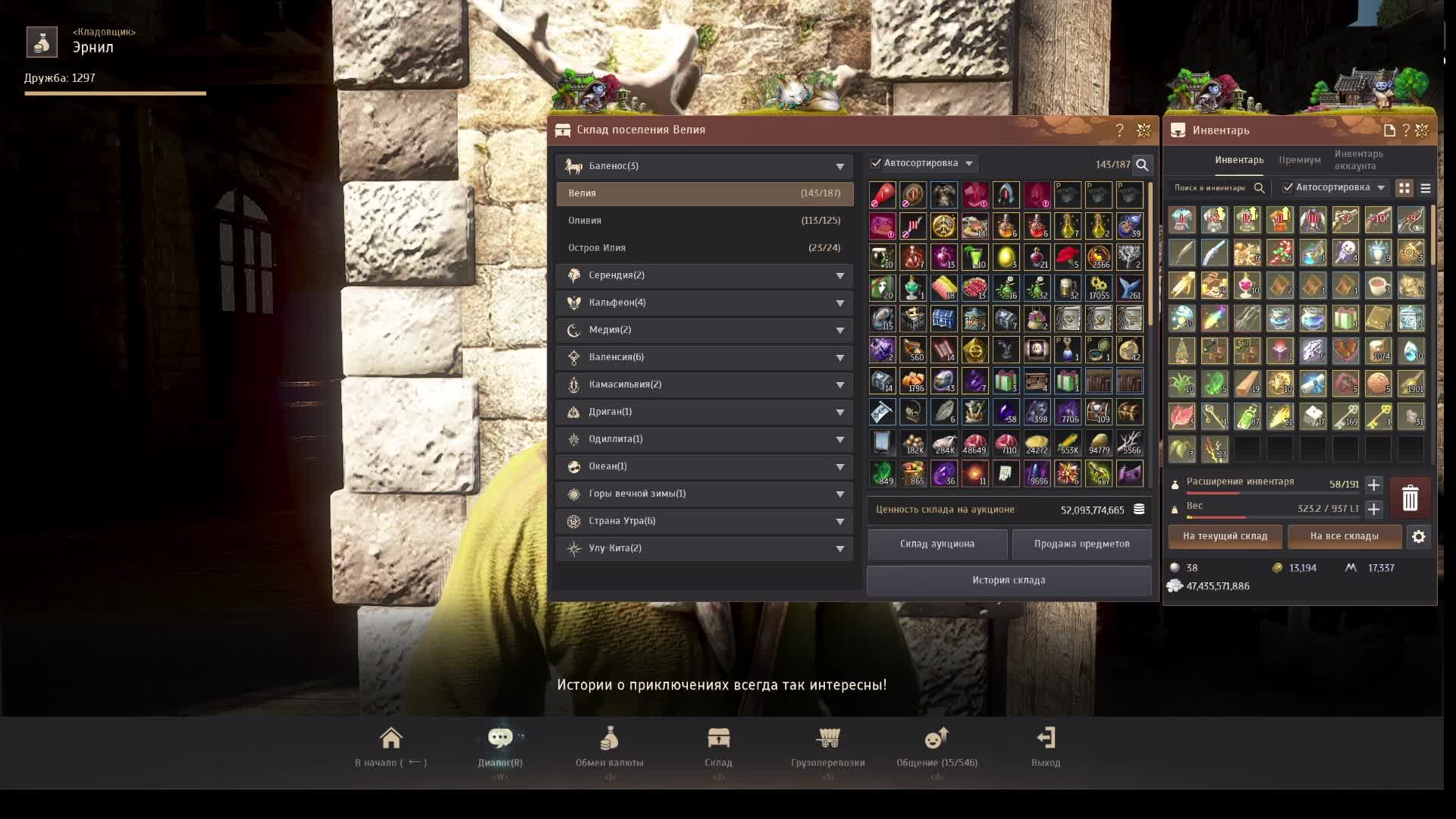Select the Склад icon in bottom menu

tap(719, 739)
